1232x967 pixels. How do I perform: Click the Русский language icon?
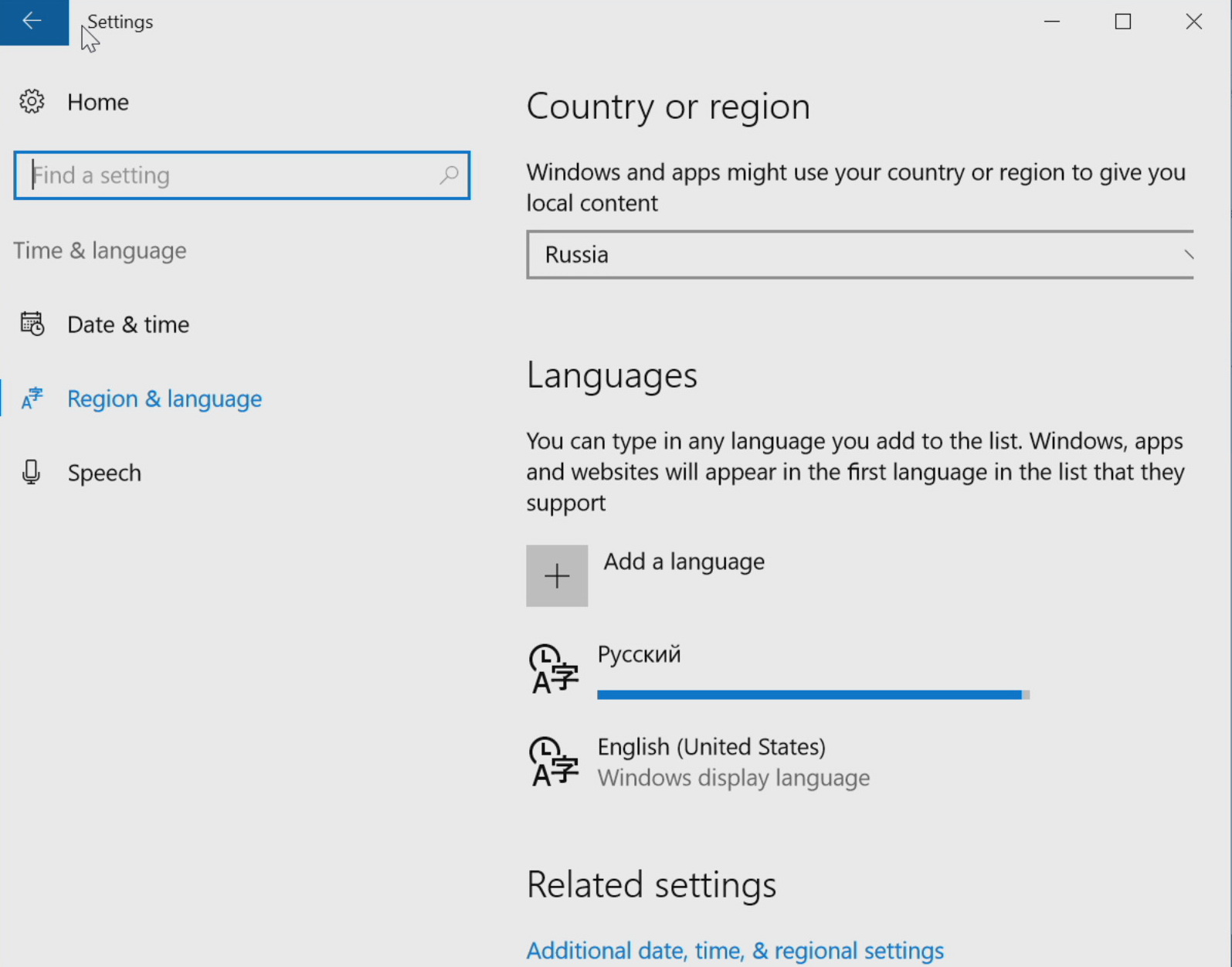(x=553, y=669)
